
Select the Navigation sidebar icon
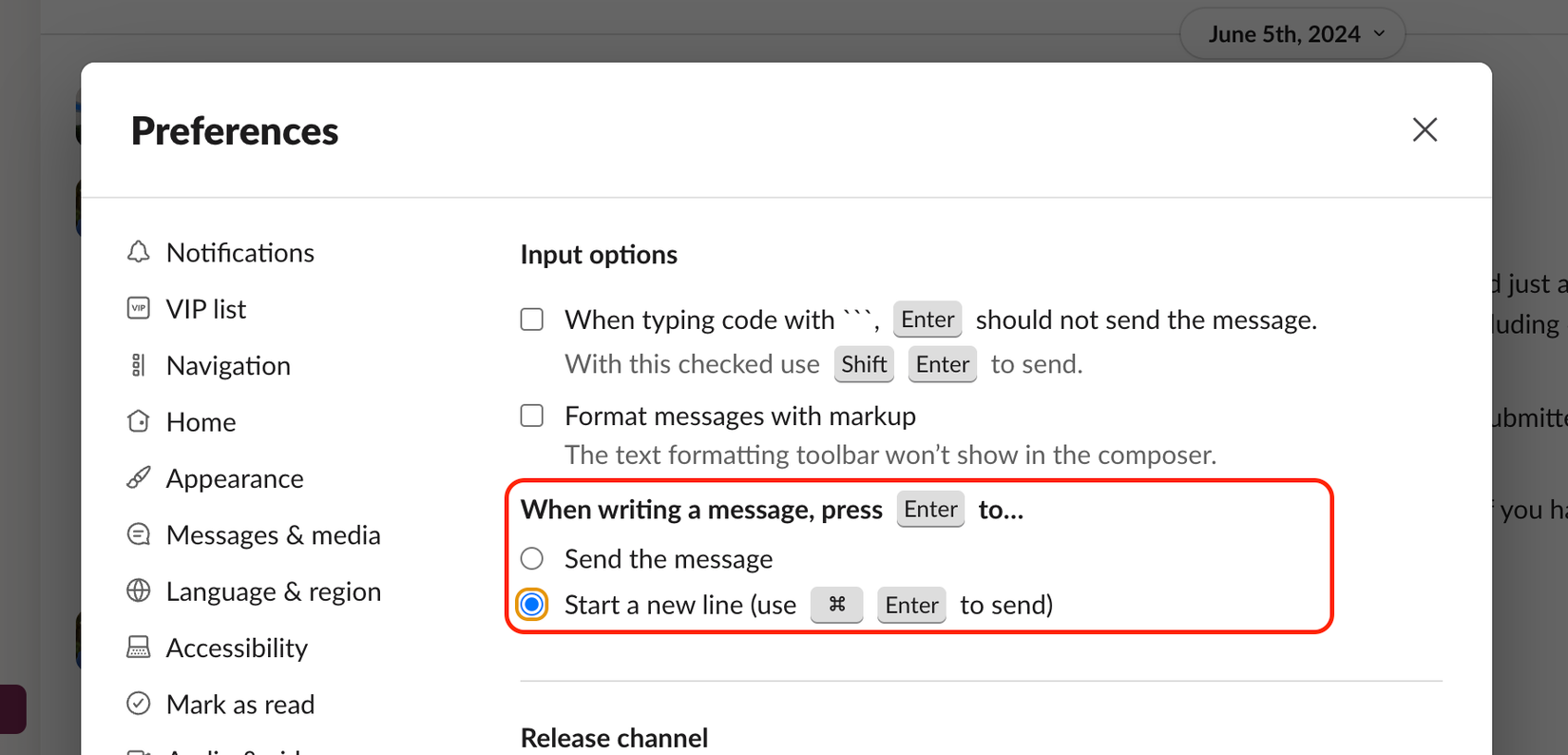(x=139, y=364)
